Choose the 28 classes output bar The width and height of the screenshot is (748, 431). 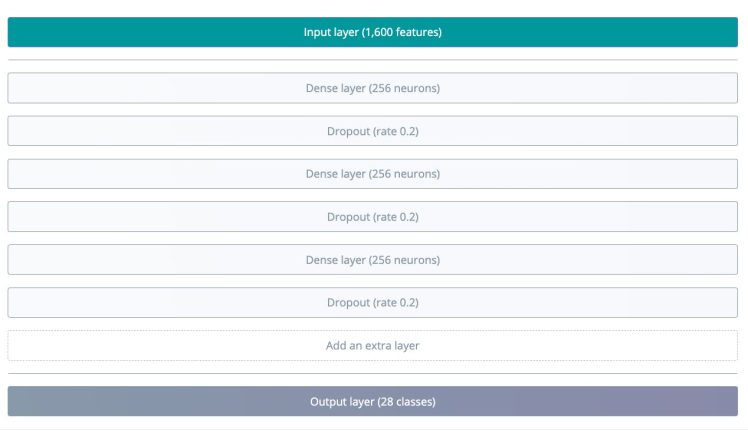[x=373, y=402]
